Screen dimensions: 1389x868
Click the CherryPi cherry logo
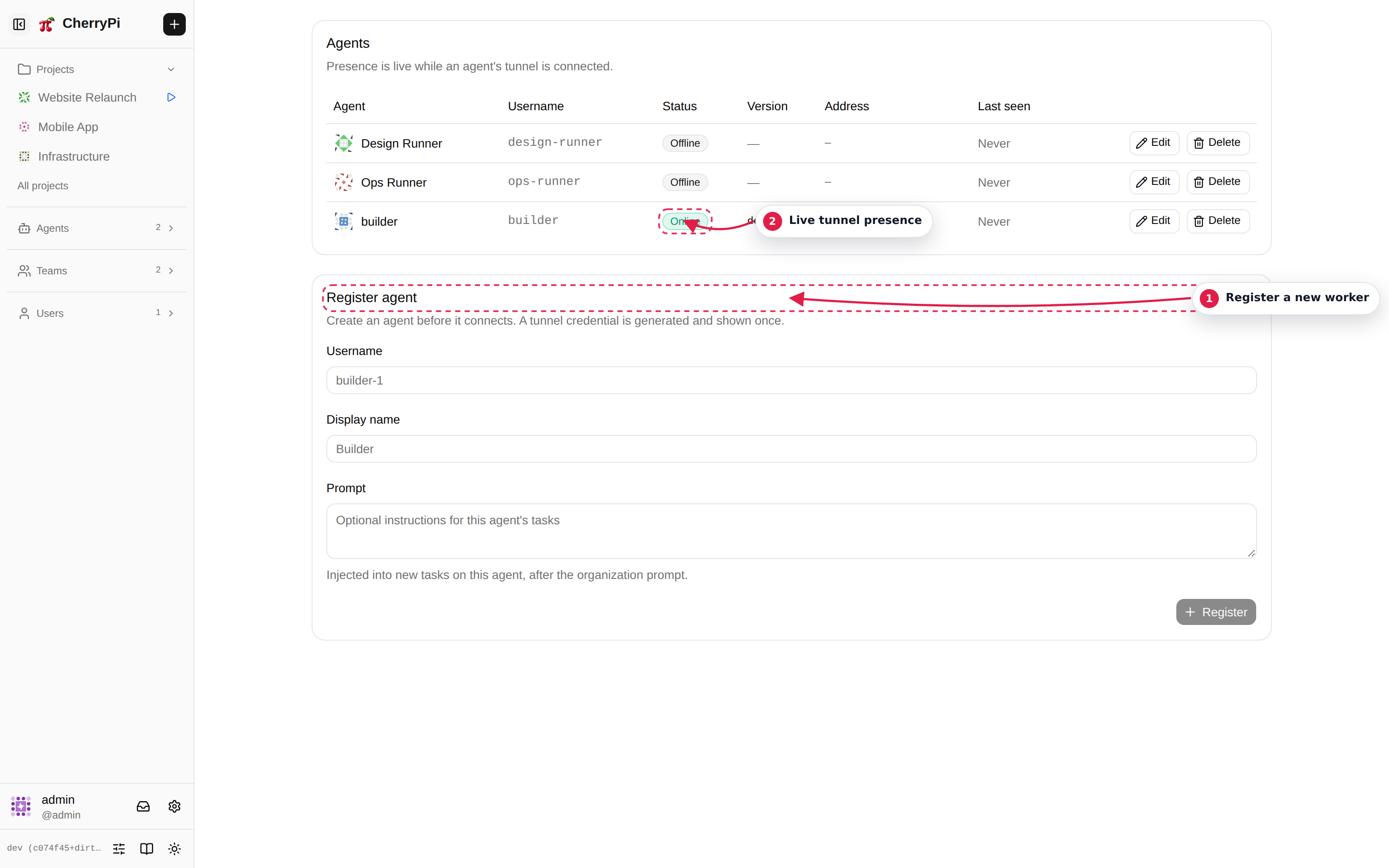tap(46, 24)
